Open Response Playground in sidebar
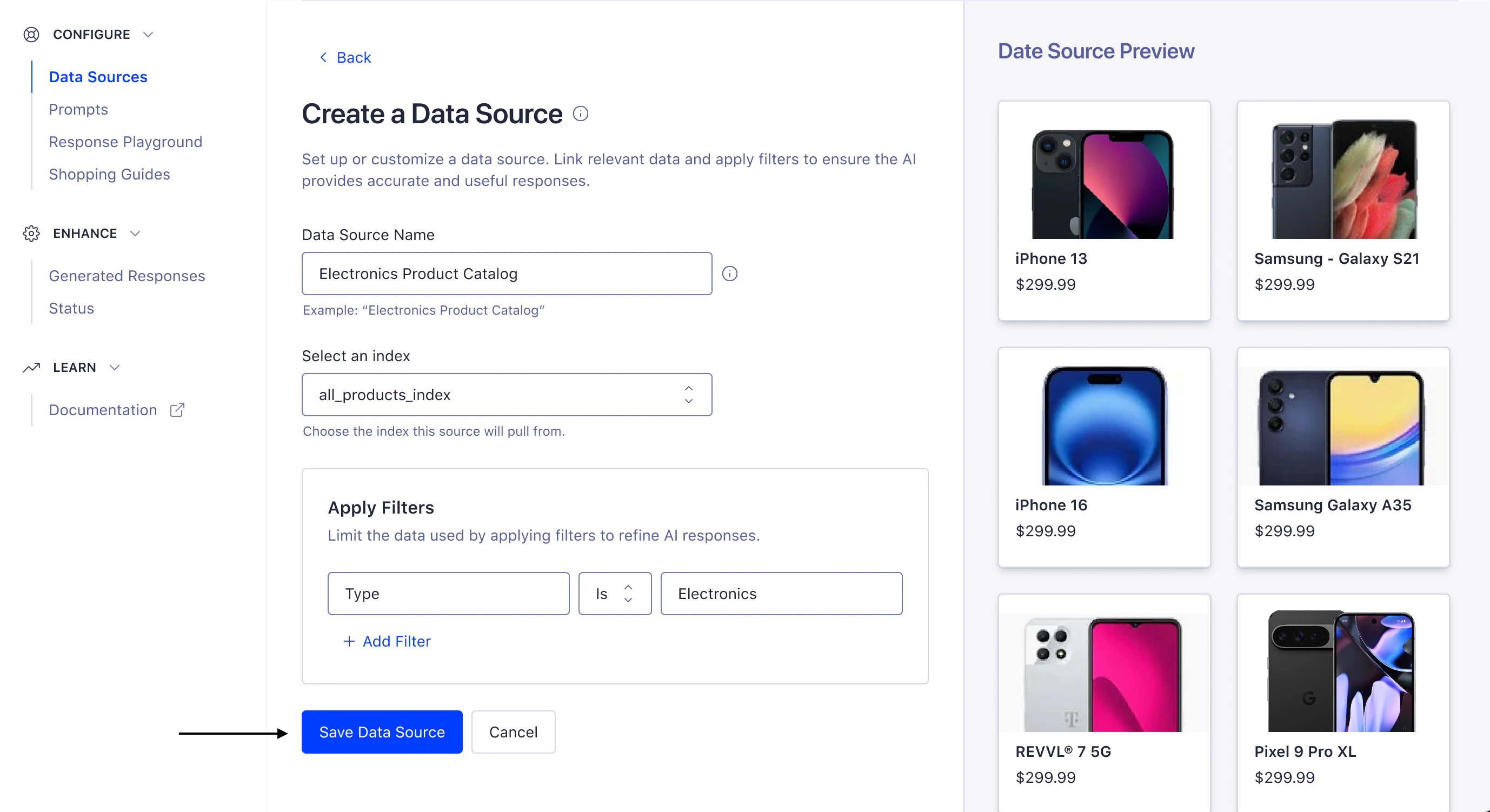The width and height of the screenshot is (1490, 812). (125, 142)
